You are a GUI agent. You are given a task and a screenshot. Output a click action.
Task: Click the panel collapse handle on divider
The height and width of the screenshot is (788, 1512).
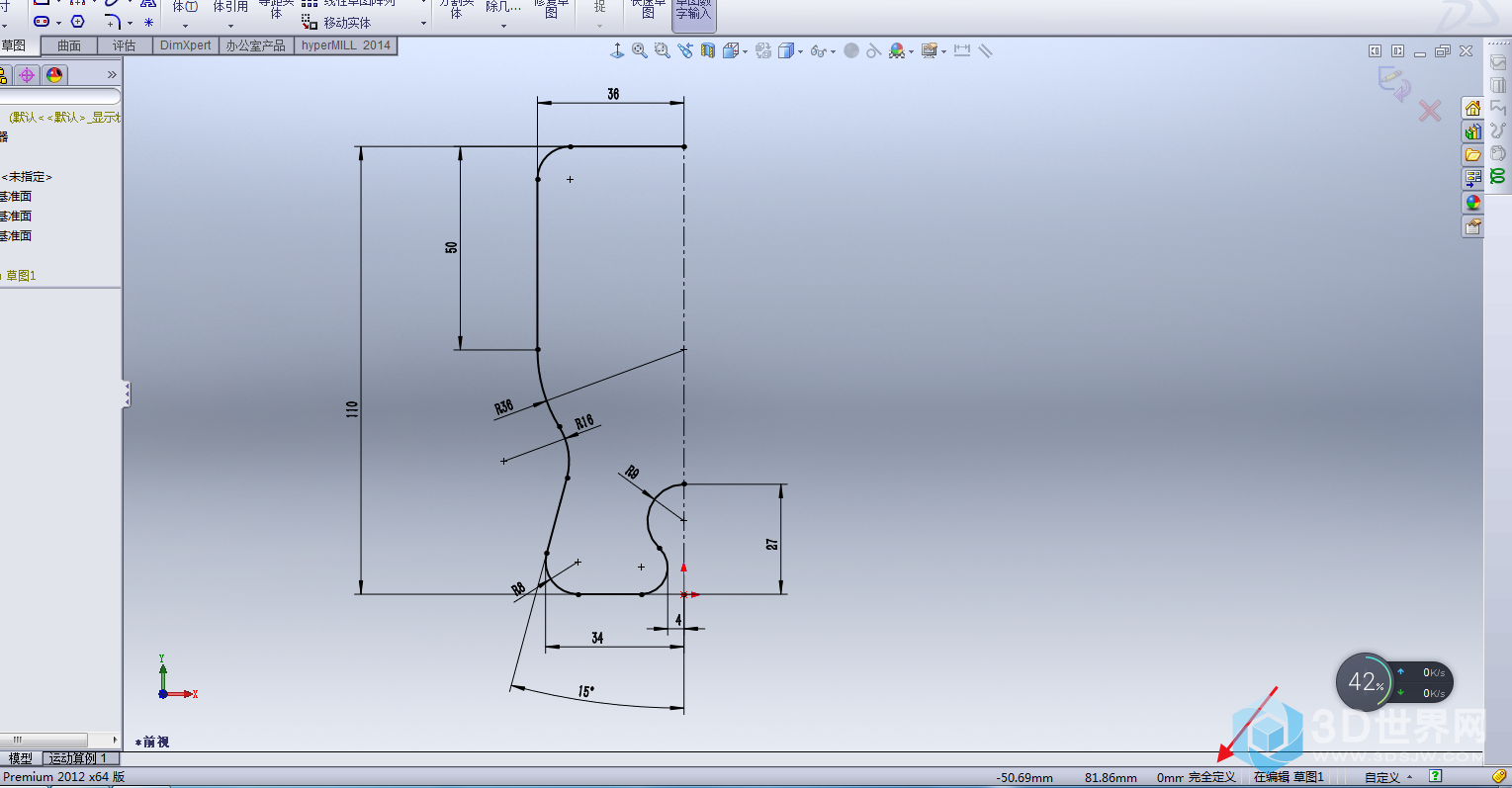[127, 394]
